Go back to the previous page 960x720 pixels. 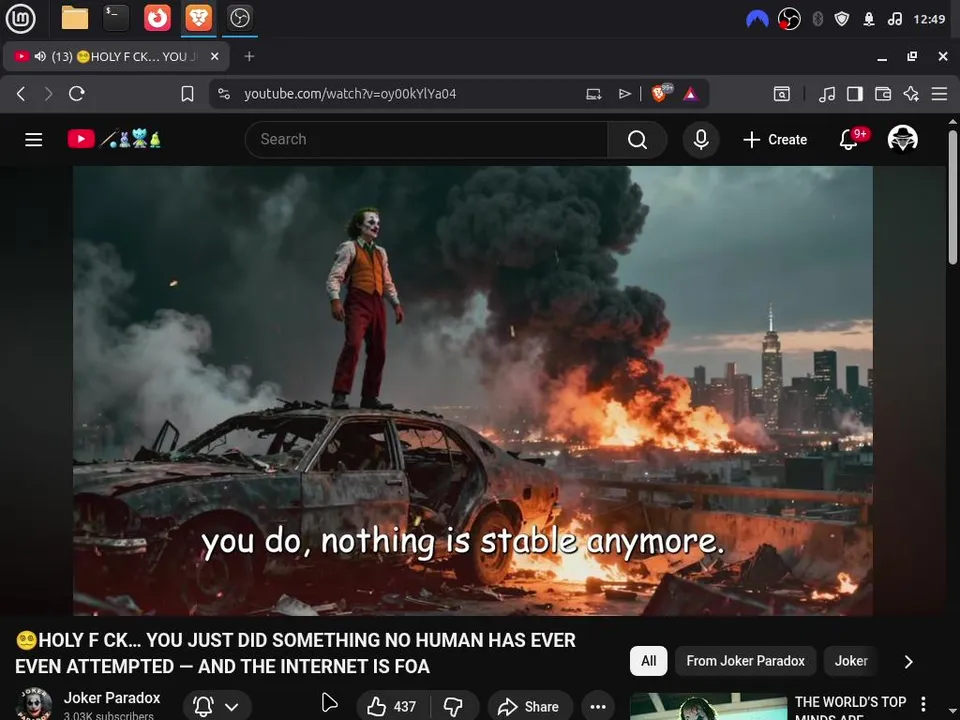[21, 94]
